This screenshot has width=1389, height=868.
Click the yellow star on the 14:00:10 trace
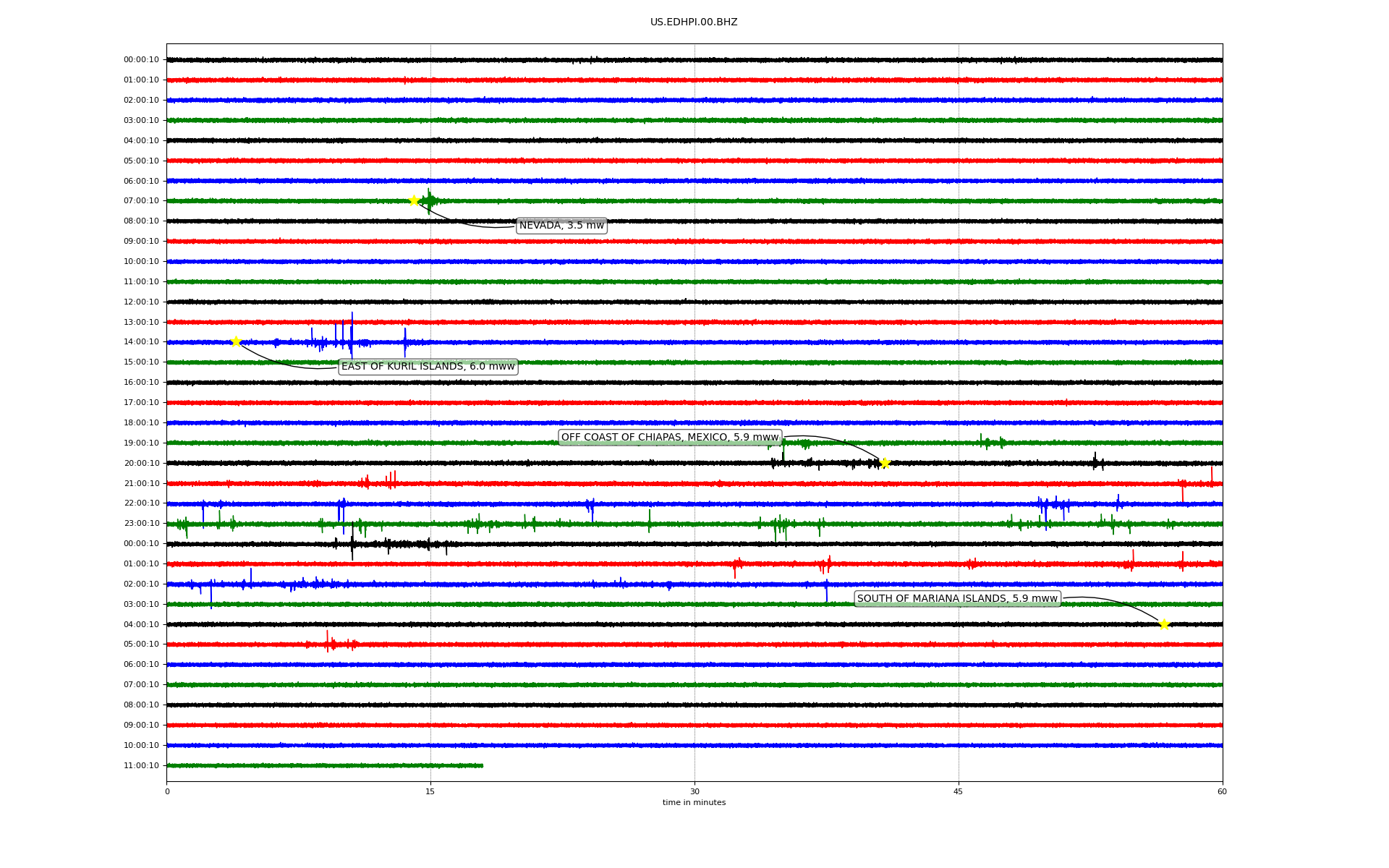point(236,341)
